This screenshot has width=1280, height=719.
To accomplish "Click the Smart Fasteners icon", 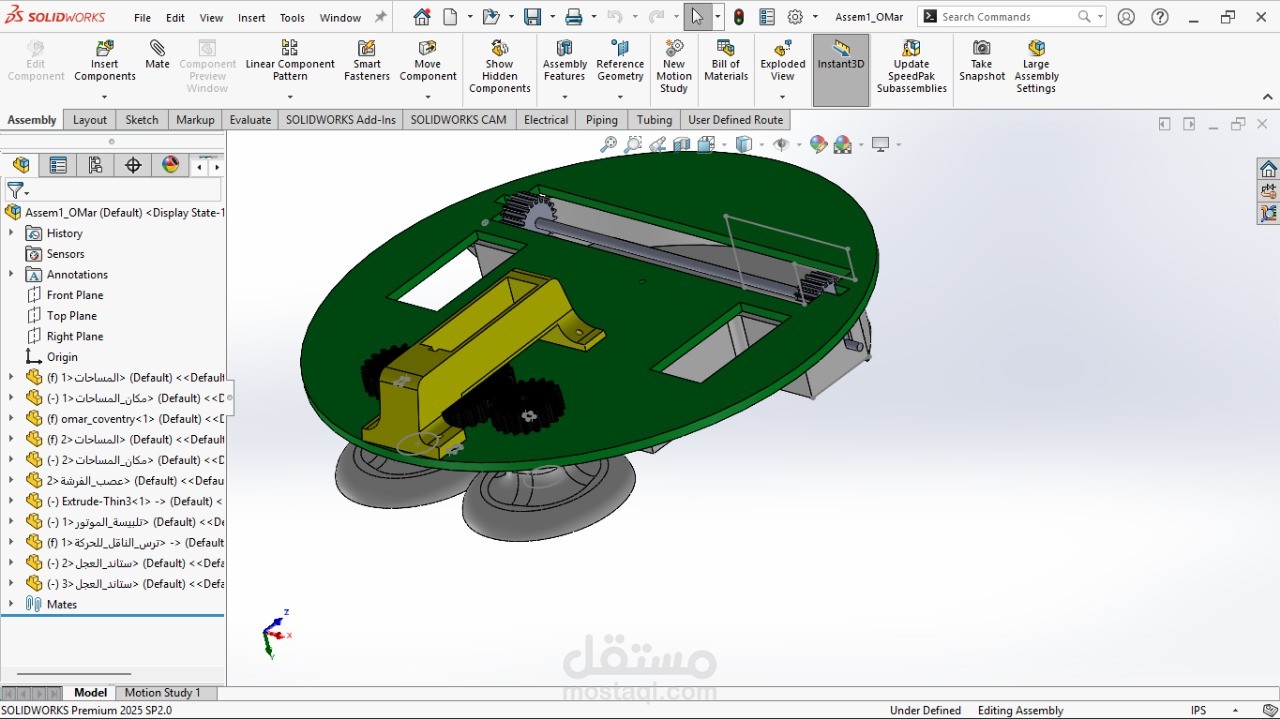I will (367, 61).
